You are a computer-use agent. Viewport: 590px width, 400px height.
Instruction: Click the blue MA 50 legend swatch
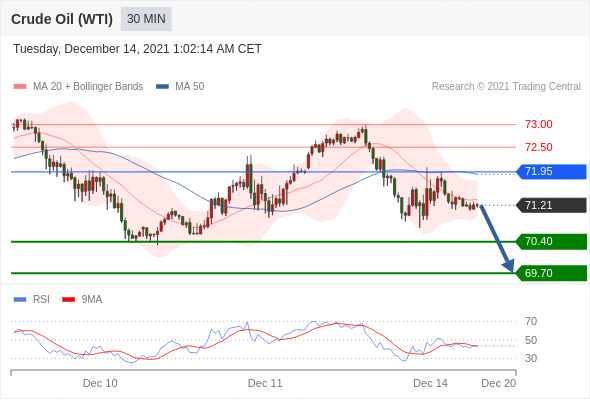(x=162, y=87)
